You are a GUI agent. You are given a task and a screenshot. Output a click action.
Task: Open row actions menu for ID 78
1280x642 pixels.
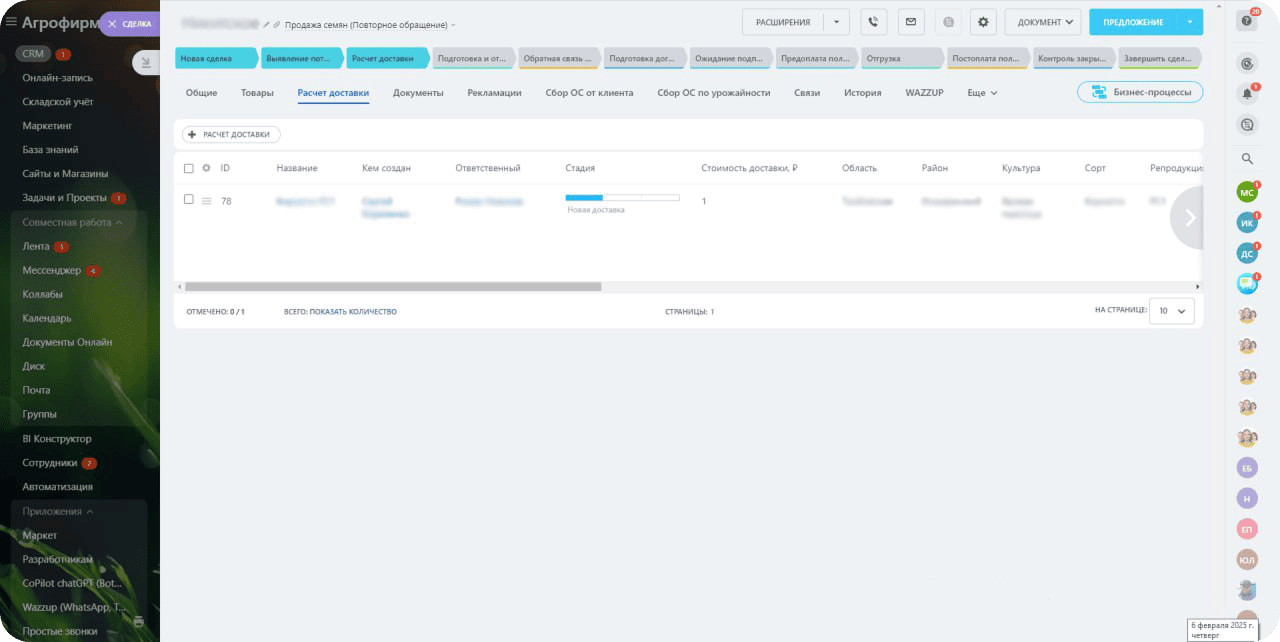coord(206,201)
